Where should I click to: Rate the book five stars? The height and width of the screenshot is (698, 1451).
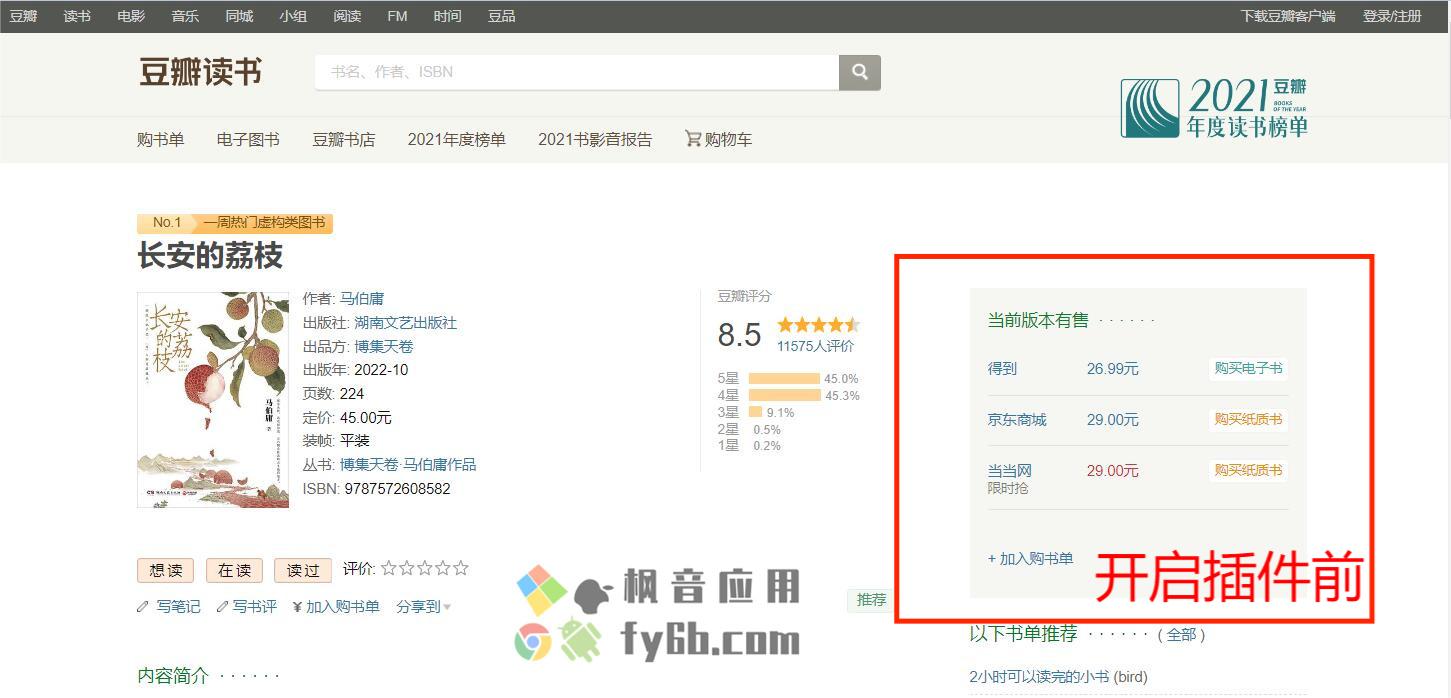(x=461, y=568)
